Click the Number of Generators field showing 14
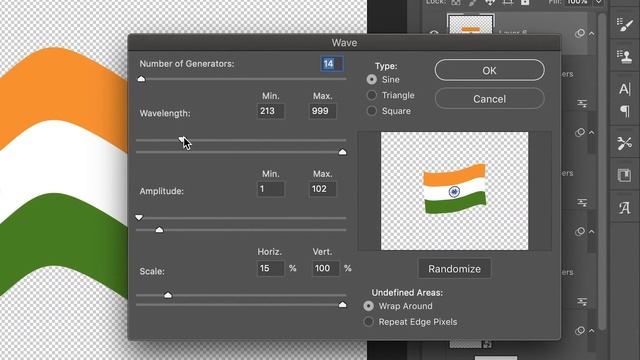Viewport: 640px width, 360px height. tap(331, 64)
